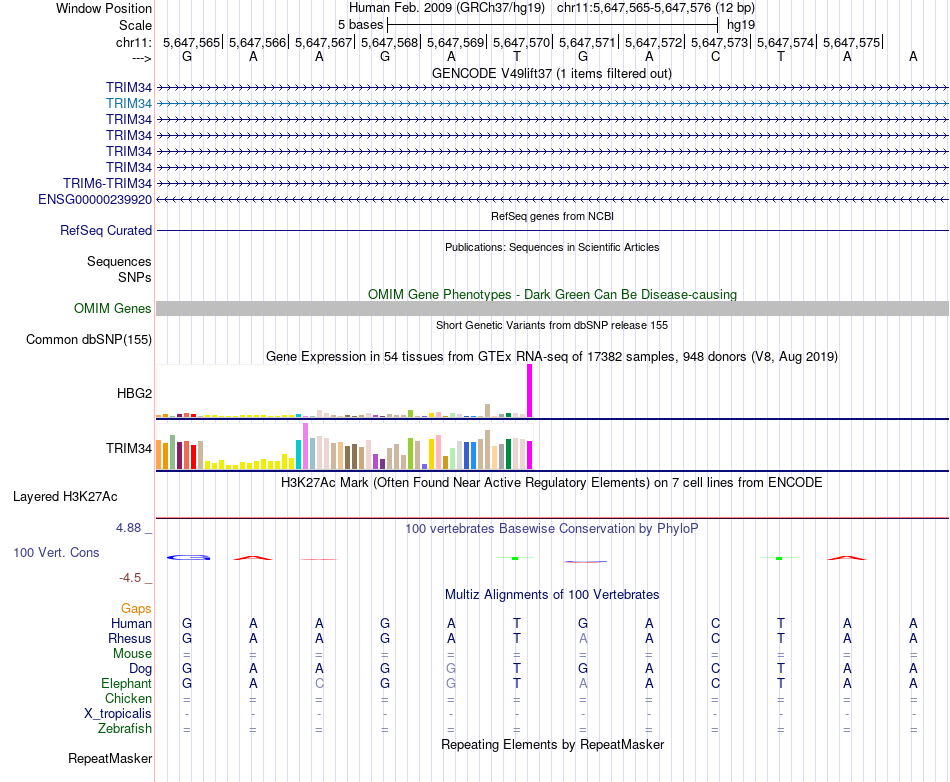The height and width of the screenshot is (782, 950).
Task: Select the Zebrafish alignment row label
Action: pos(125,729)
